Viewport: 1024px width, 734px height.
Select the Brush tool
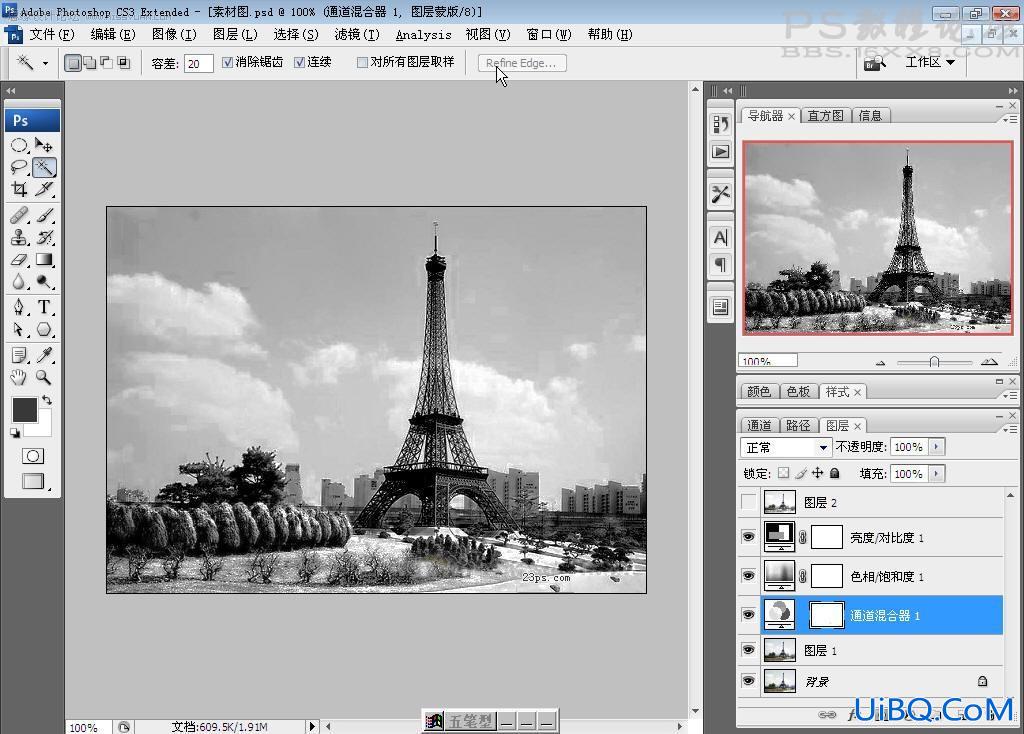44,214
